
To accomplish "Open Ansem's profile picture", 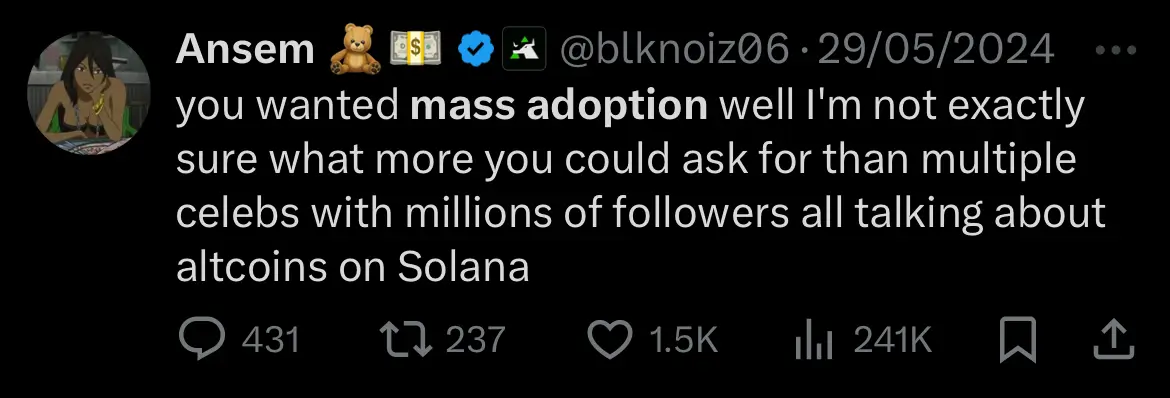I will coord(89,93).
